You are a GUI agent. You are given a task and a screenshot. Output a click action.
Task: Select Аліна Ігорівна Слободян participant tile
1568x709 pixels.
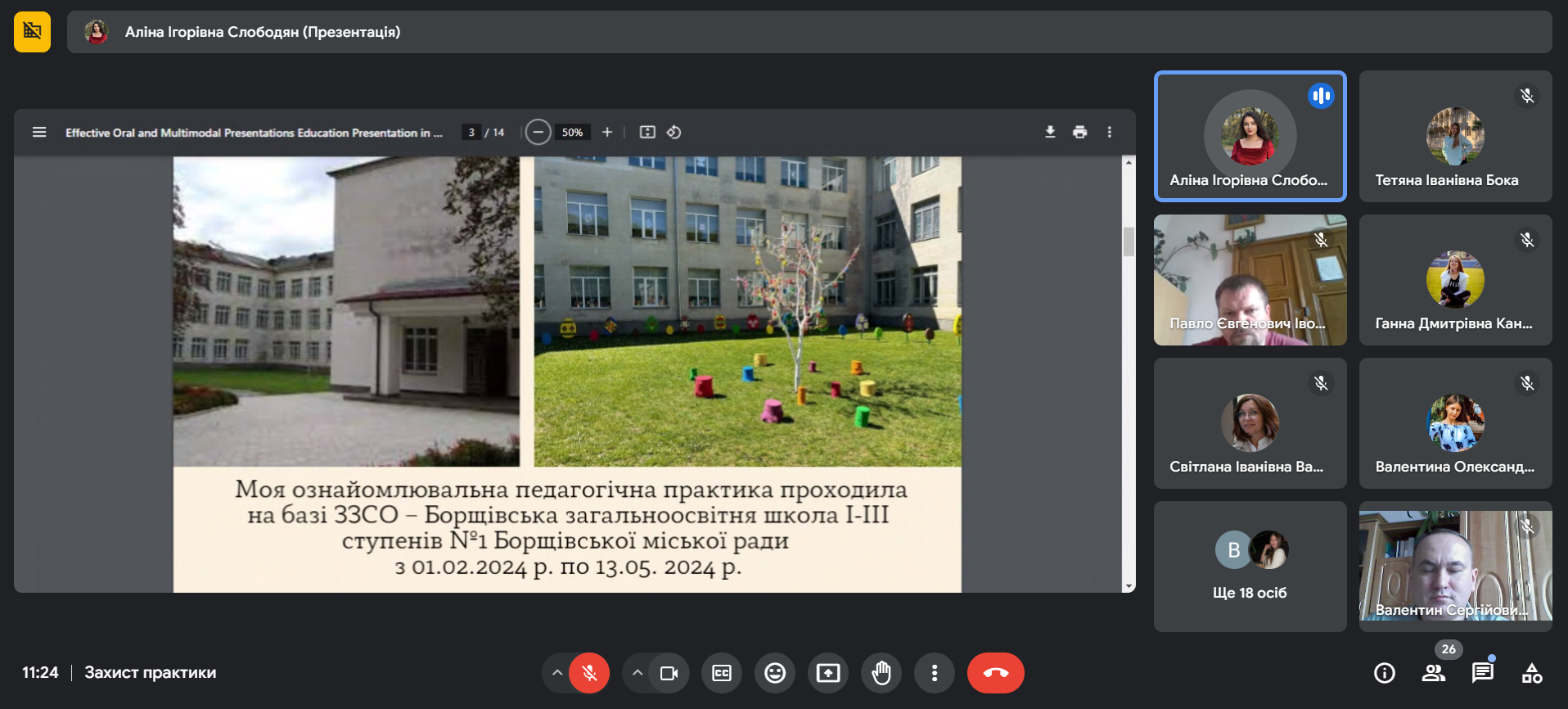1250,136
